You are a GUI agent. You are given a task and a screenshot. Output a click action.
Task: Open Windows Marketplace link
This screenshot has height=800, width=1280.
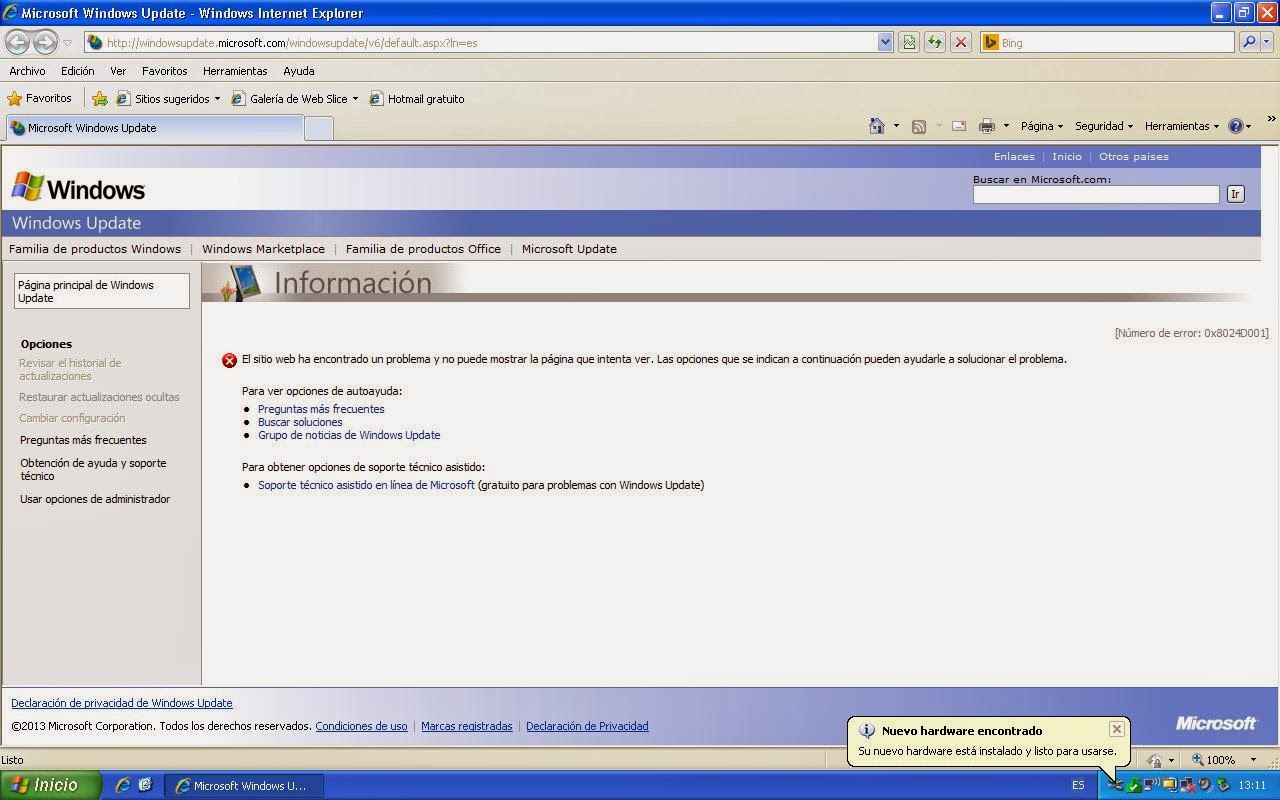point(263,249)
